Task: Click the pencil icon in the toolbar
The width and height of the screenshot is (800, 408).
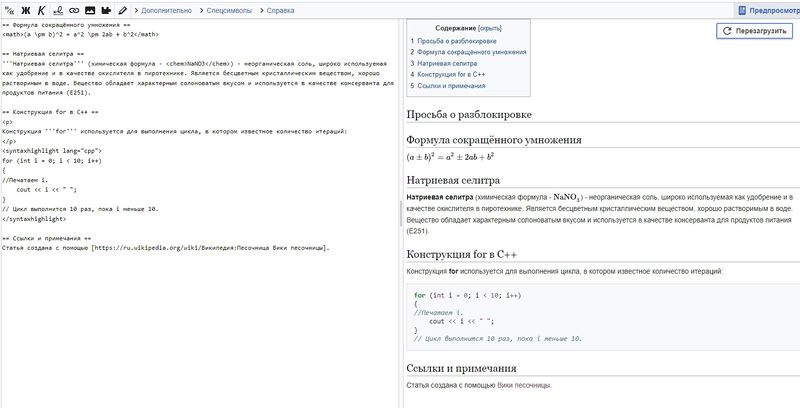Action: (122, 10)
